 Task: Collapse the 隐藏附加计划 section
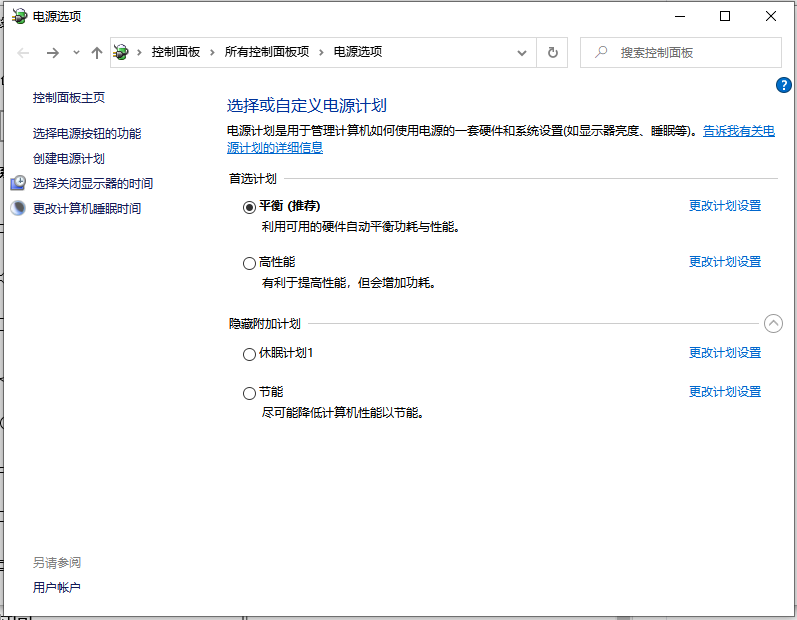click(x=773, y=323)
